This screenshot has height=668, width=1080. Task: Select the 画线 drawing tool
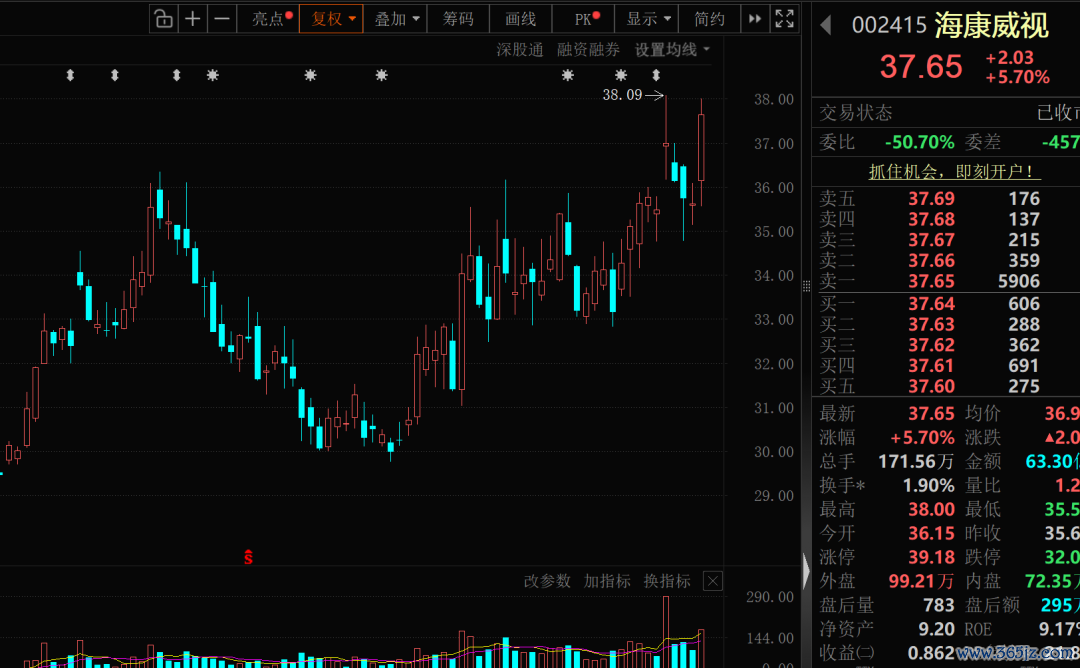[521, 19]
